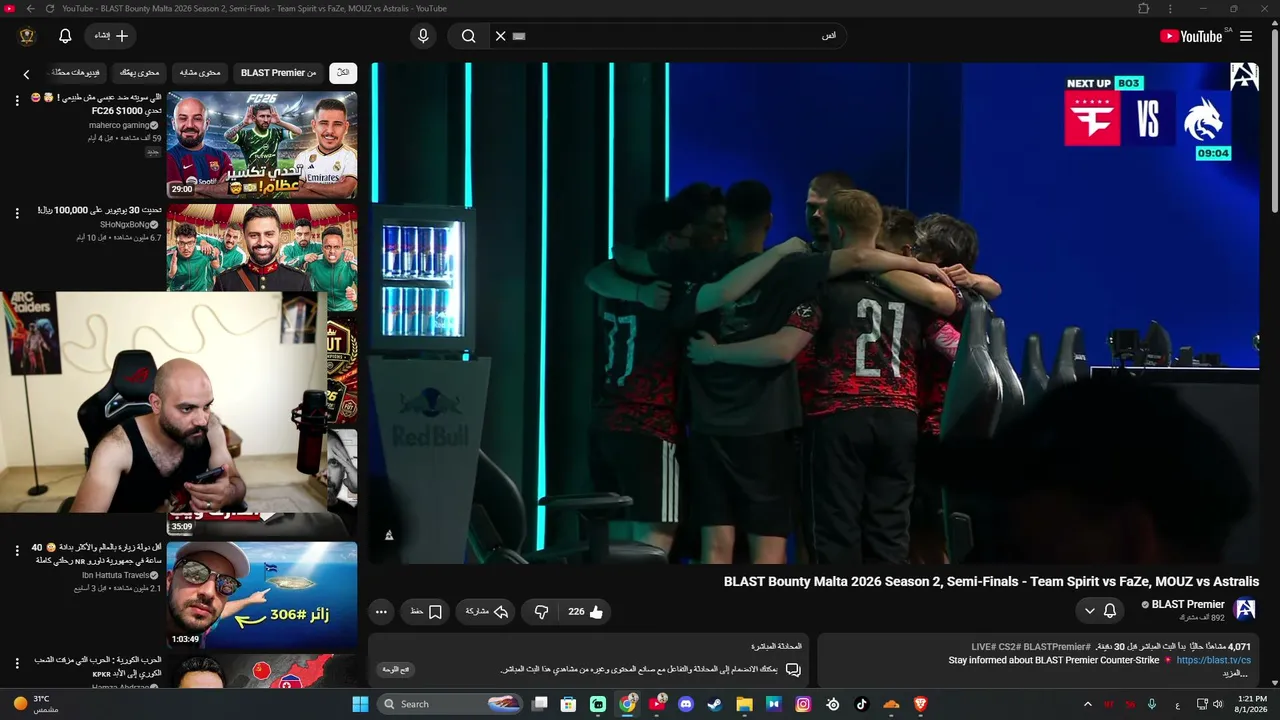
Task: Open more video actions ellipsis
Action: (x=381, y=612)
